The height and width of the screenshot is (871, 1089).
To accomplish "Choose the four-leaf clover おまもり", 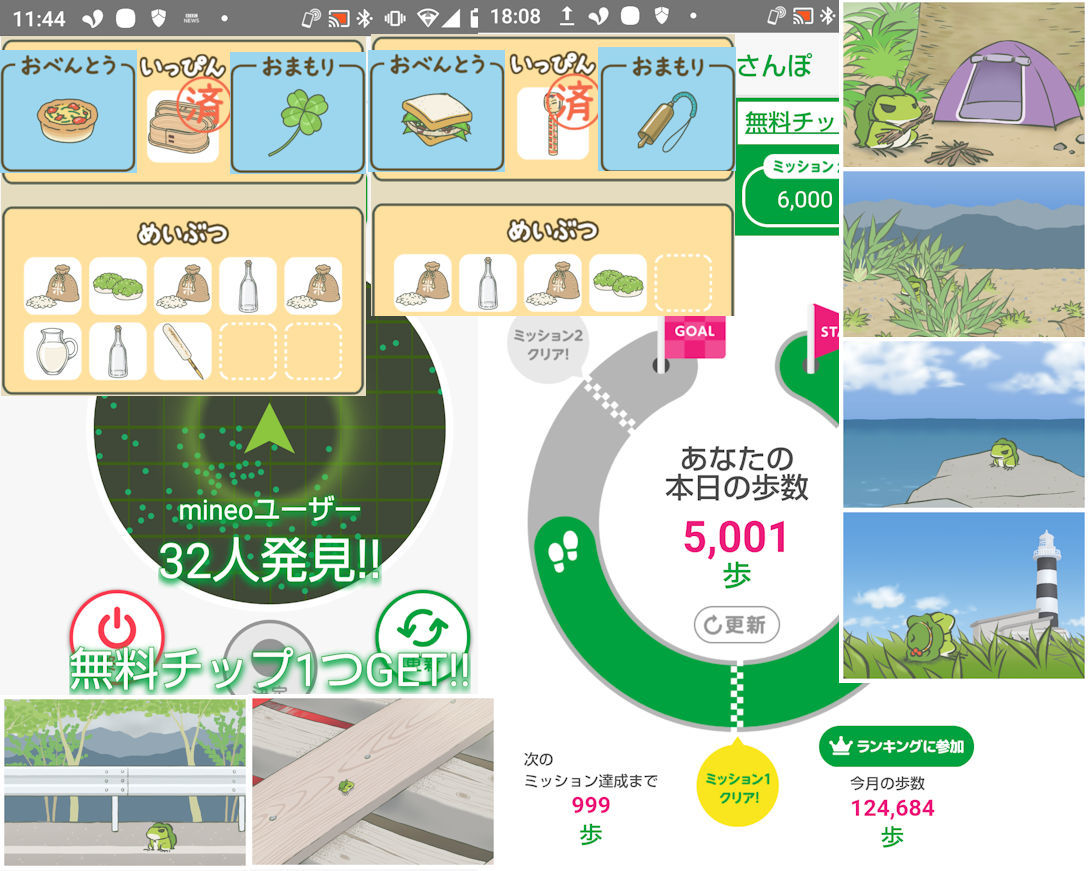I will [x=297, y=124].
